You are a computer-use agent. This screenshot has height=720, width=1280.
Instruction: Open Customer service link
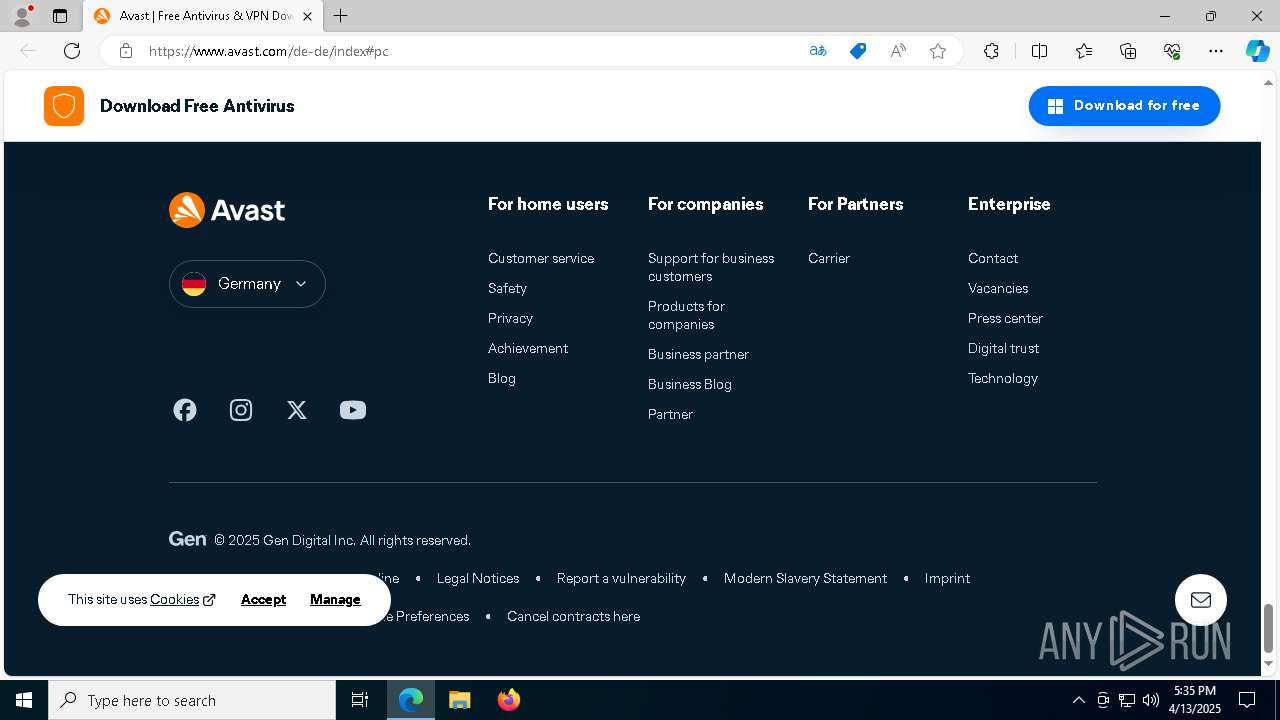[541, 258]
